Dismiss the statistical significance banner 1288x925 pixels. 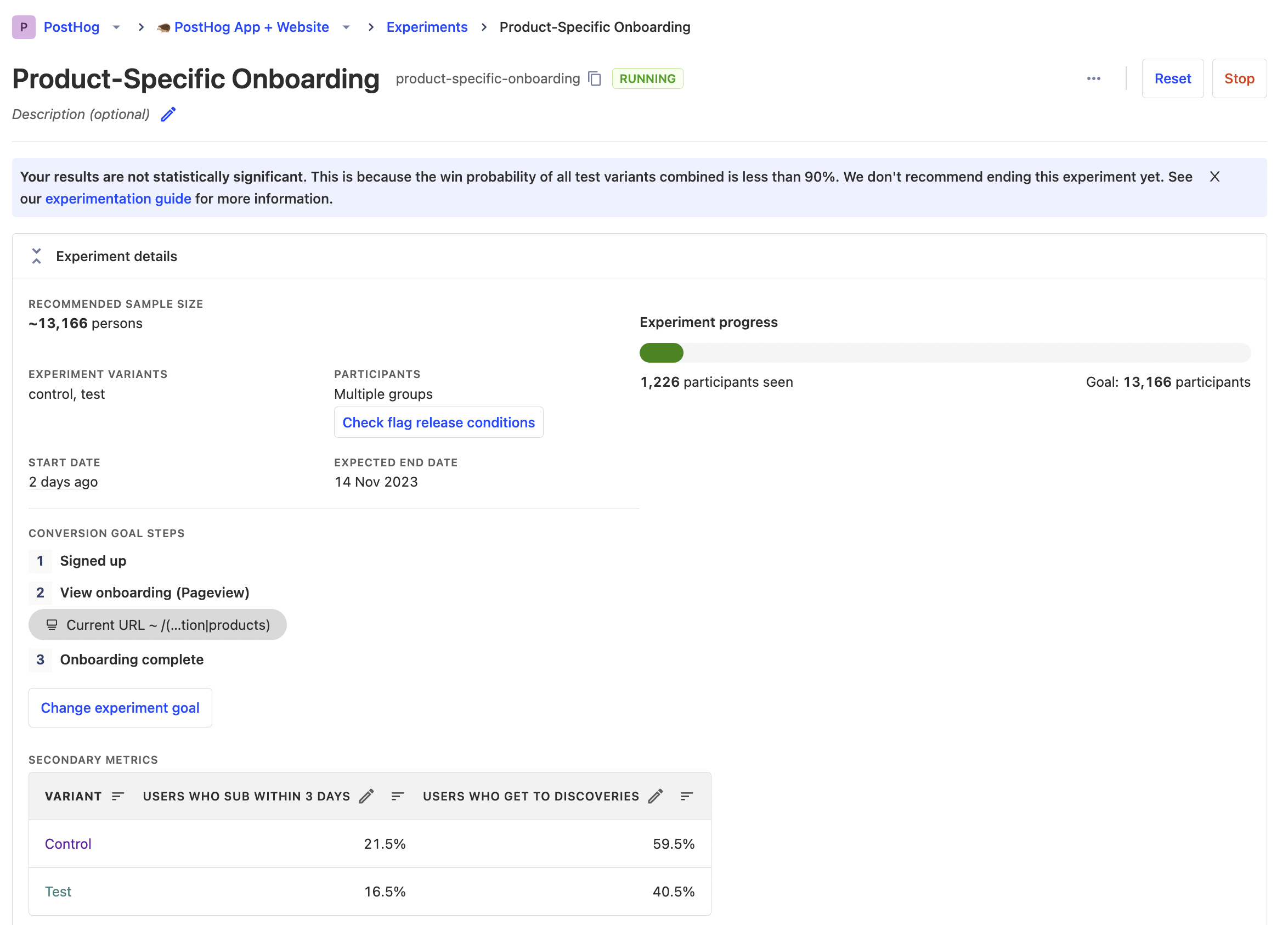(x=1214, y=177)
